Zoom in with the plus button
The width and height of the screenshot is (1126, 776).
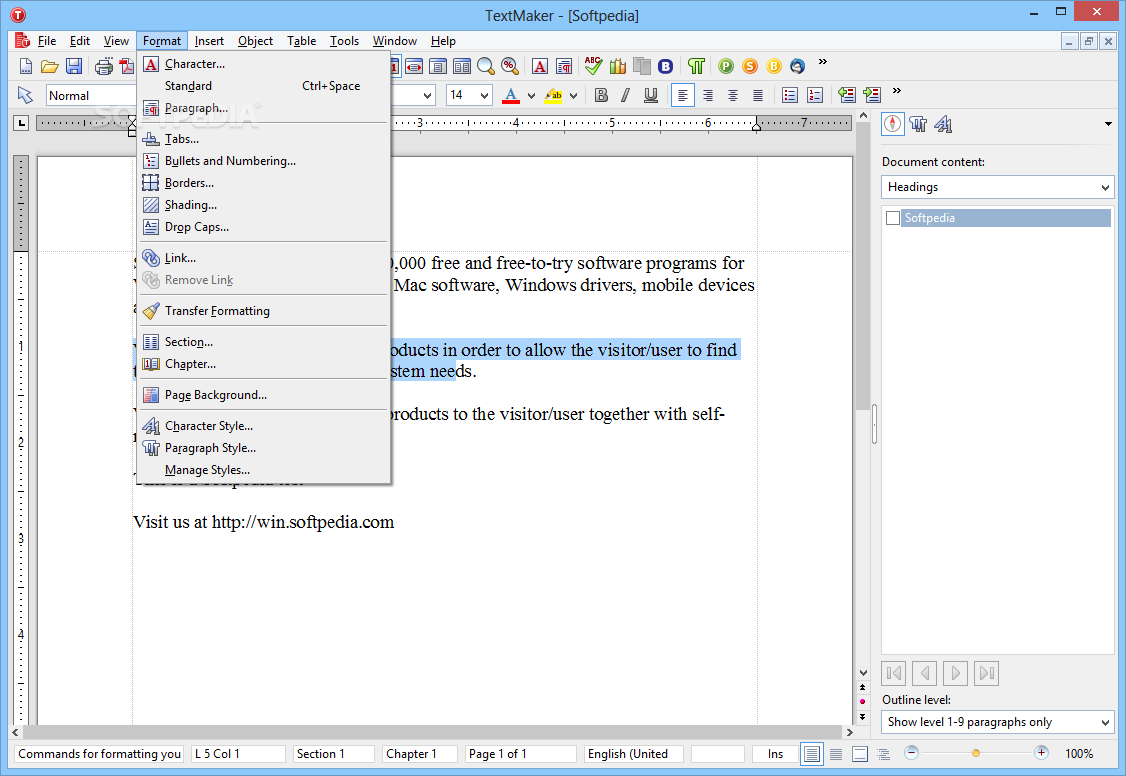pos(1041,752)
